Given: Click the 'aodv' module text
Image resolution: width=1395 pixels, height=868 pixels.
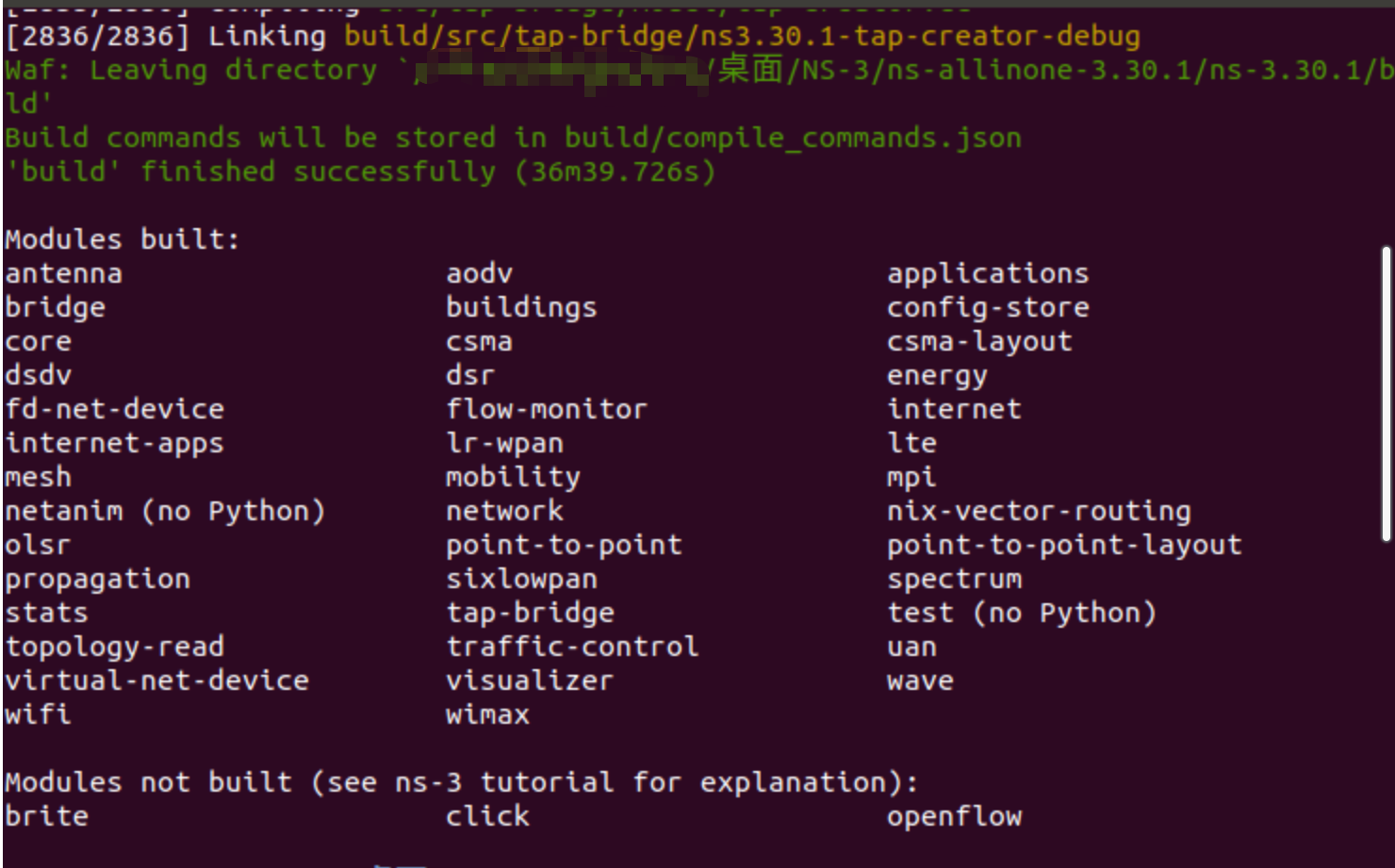Looking at the screenshot, I should (x=479, y=274).
